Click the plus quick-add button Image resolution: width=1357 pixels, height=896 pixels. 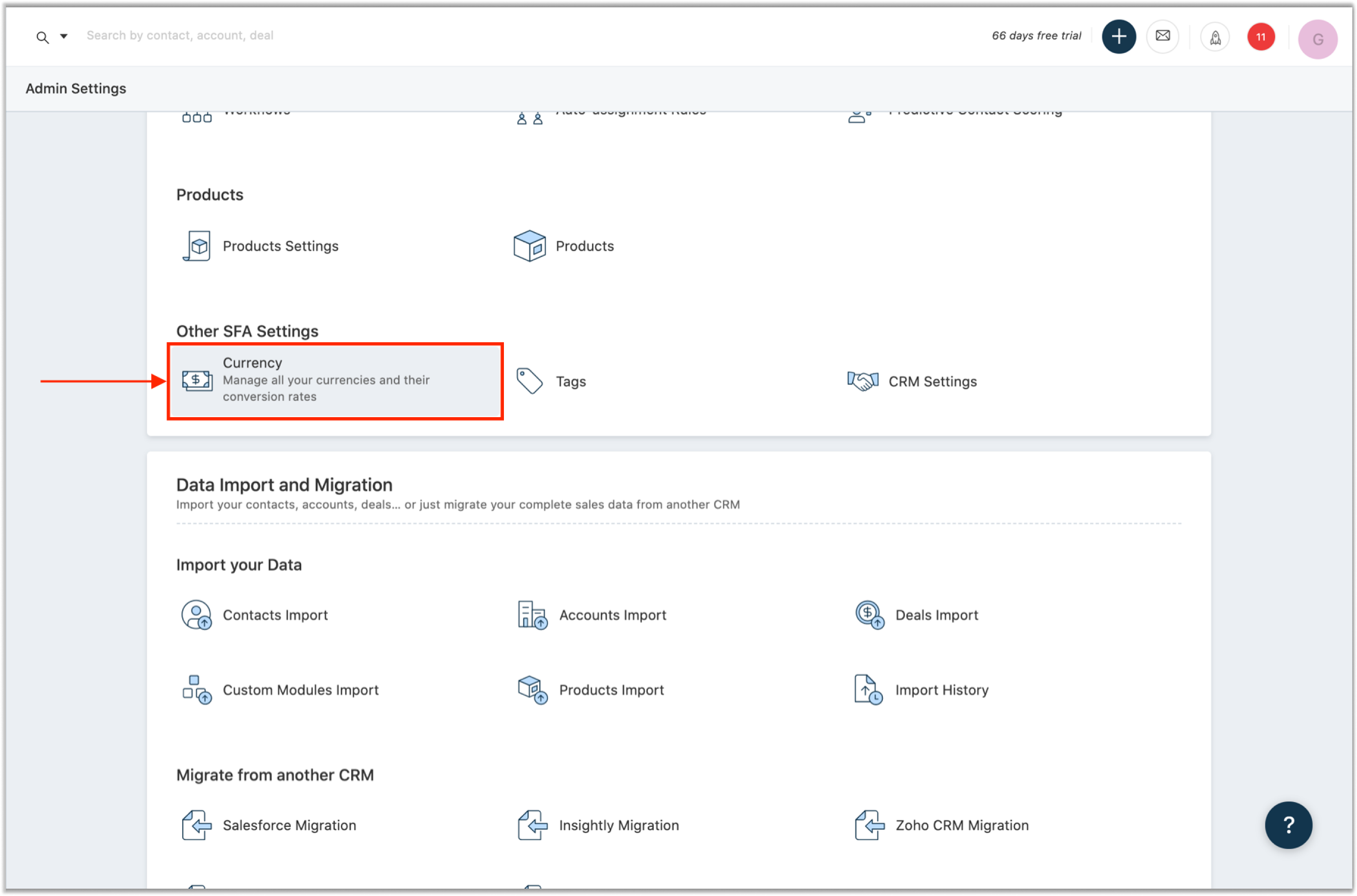[1118, 37]
